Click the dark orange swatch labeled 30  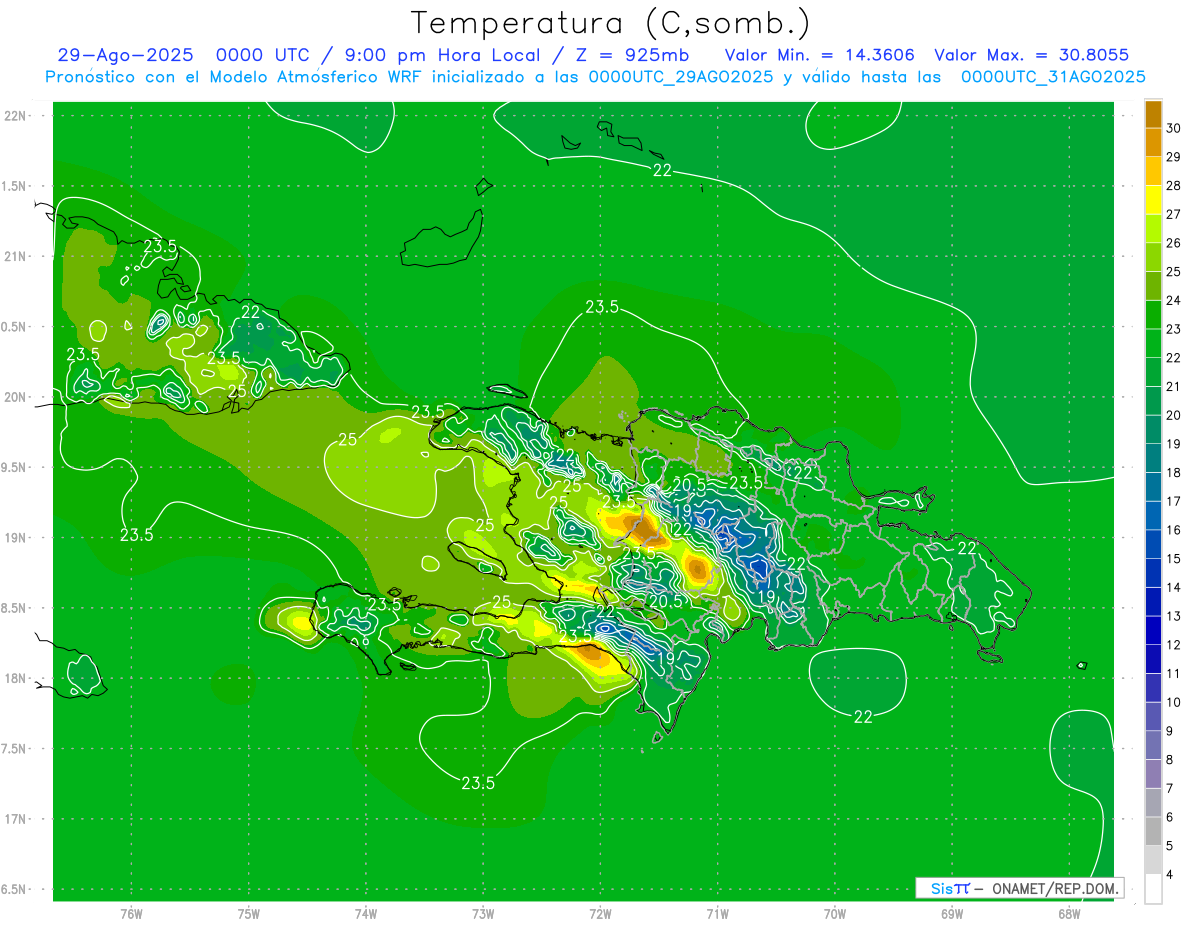[x=1153, y=114]
